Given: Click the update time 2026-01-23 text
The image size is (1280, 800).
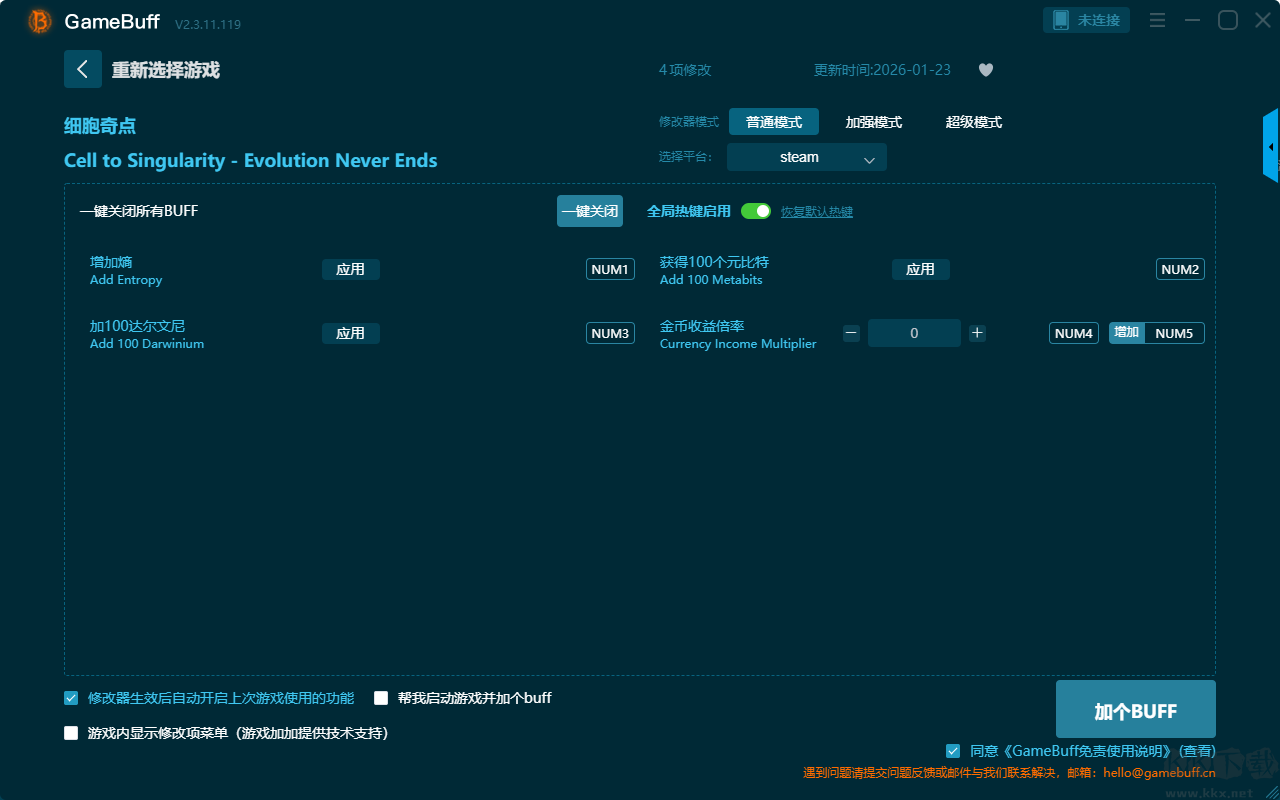Looking at the screenshot, I should (x=882, y=70).
